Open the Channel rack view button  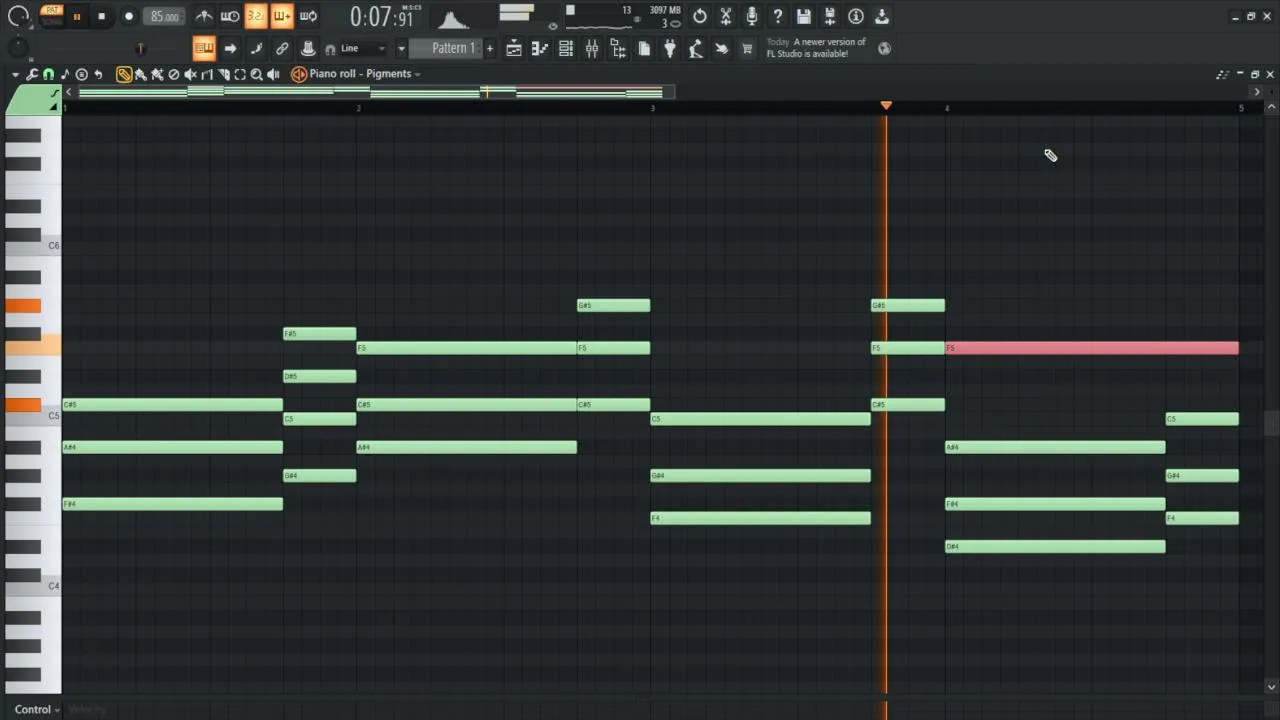[566, 48]
